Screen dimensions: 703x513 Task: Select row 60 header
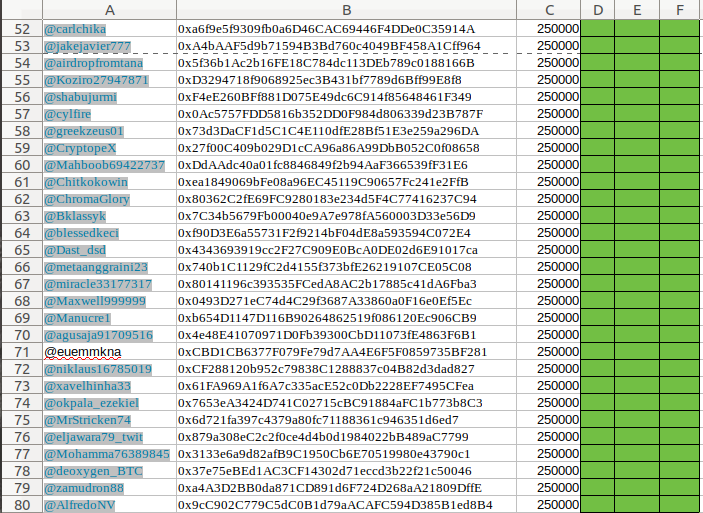22,165
